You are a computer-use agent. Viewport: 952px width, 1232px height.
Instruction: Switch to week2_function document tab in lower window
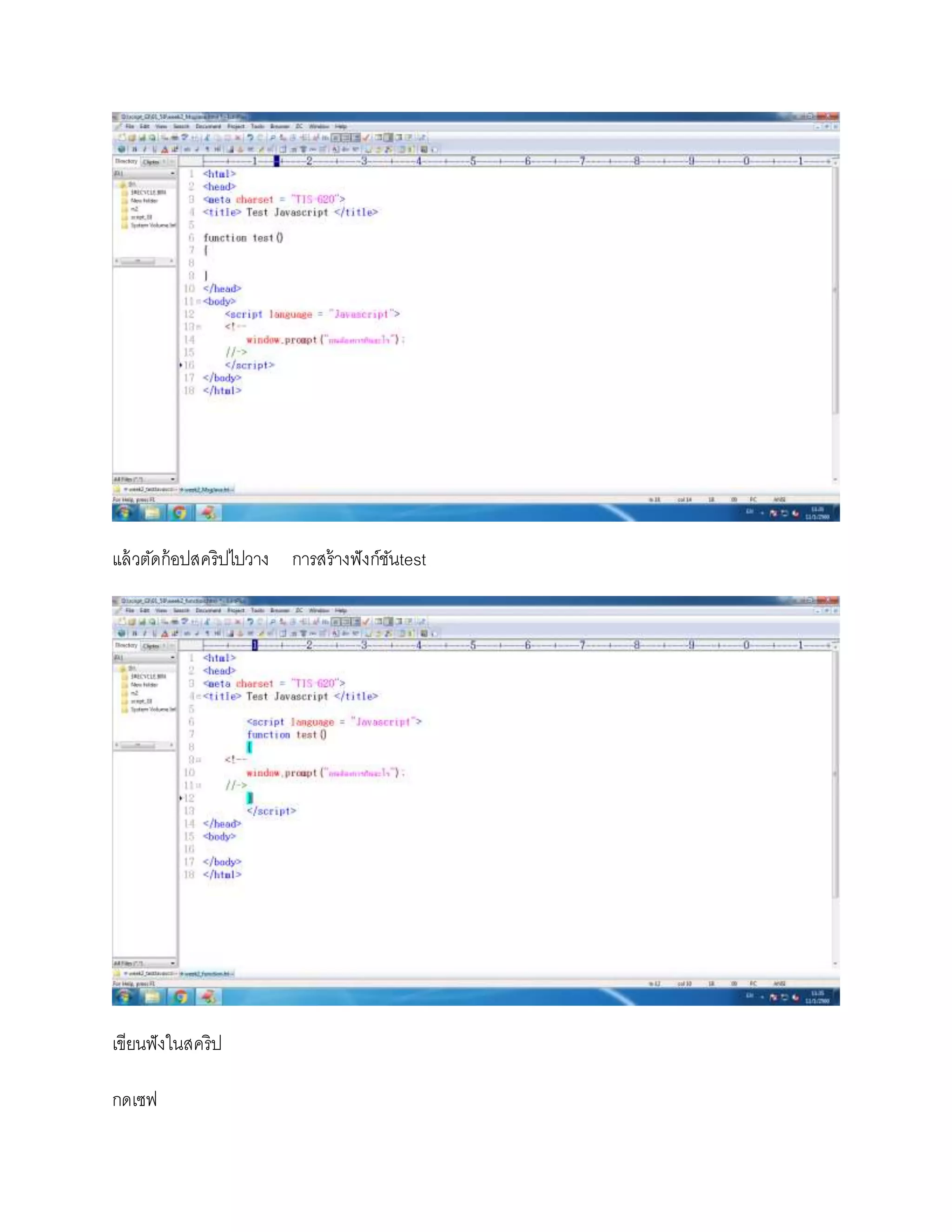[206, 974]
